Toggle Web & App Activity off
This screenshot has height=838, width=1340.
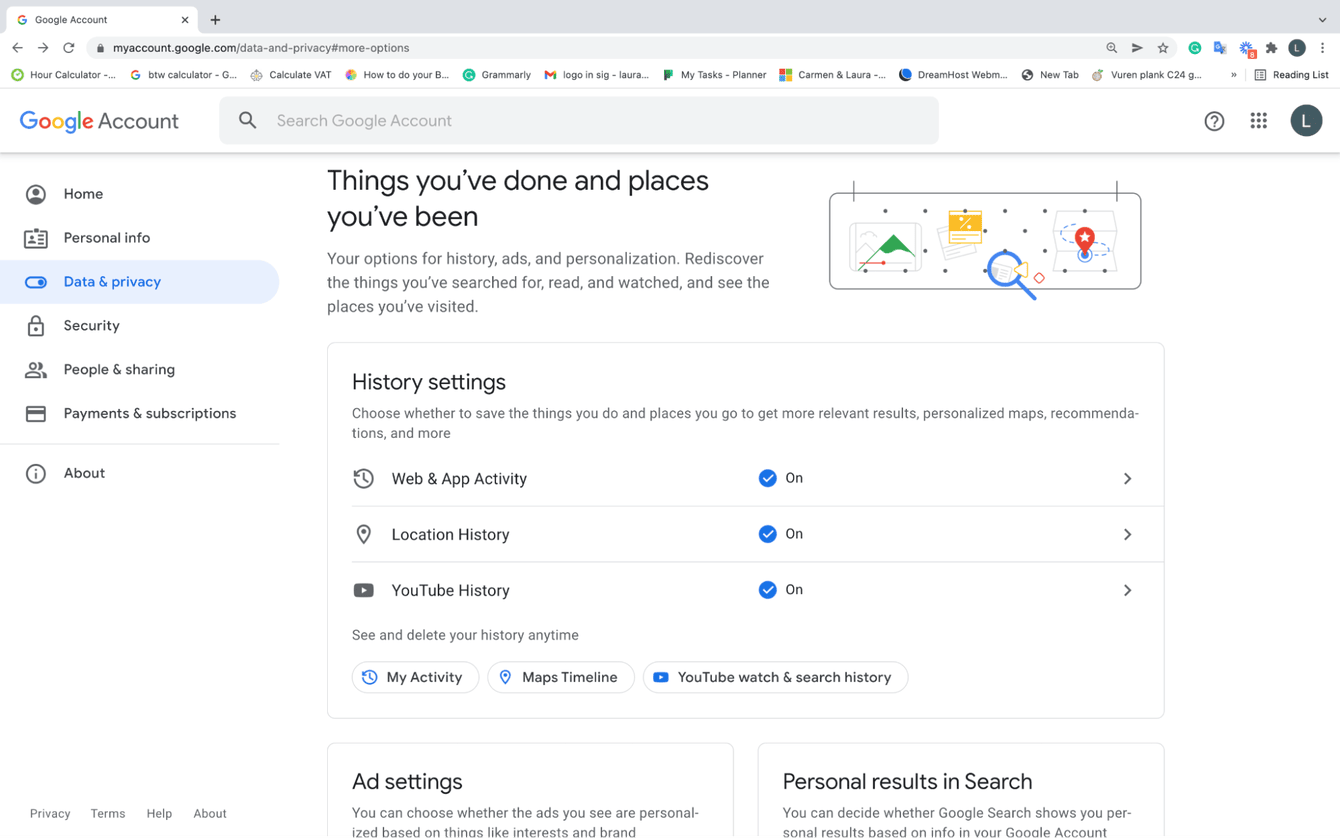768,478
